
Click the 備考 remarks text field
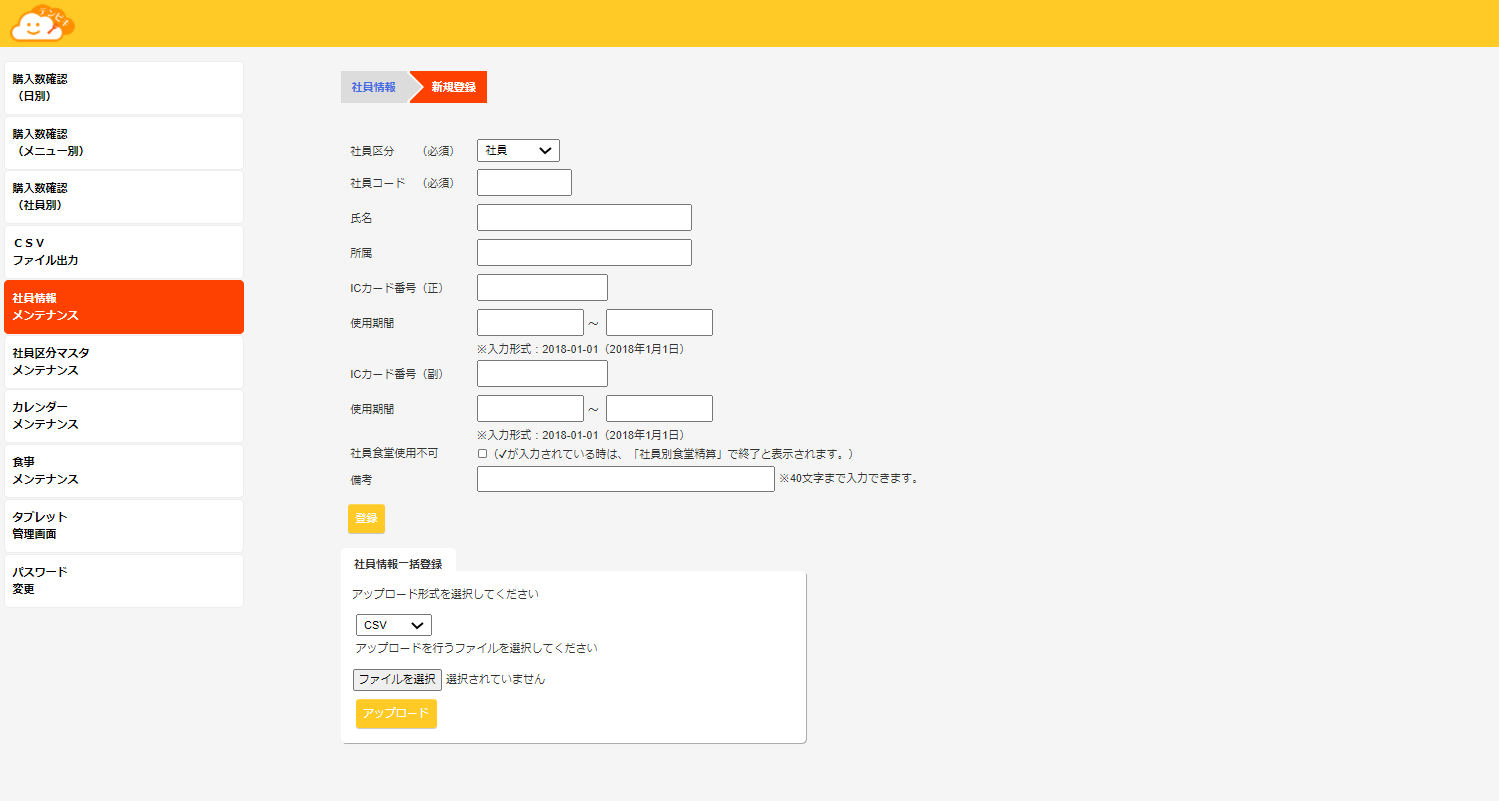[x=625, y=479]
